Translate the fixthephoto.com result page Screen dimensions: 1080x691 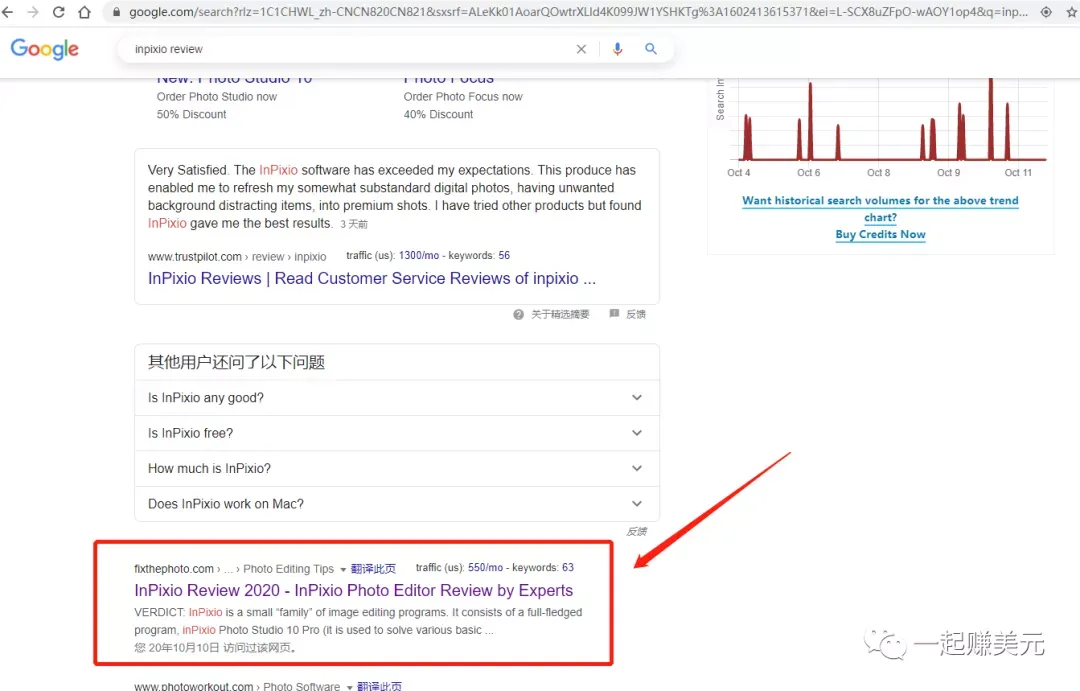(373, 569)
